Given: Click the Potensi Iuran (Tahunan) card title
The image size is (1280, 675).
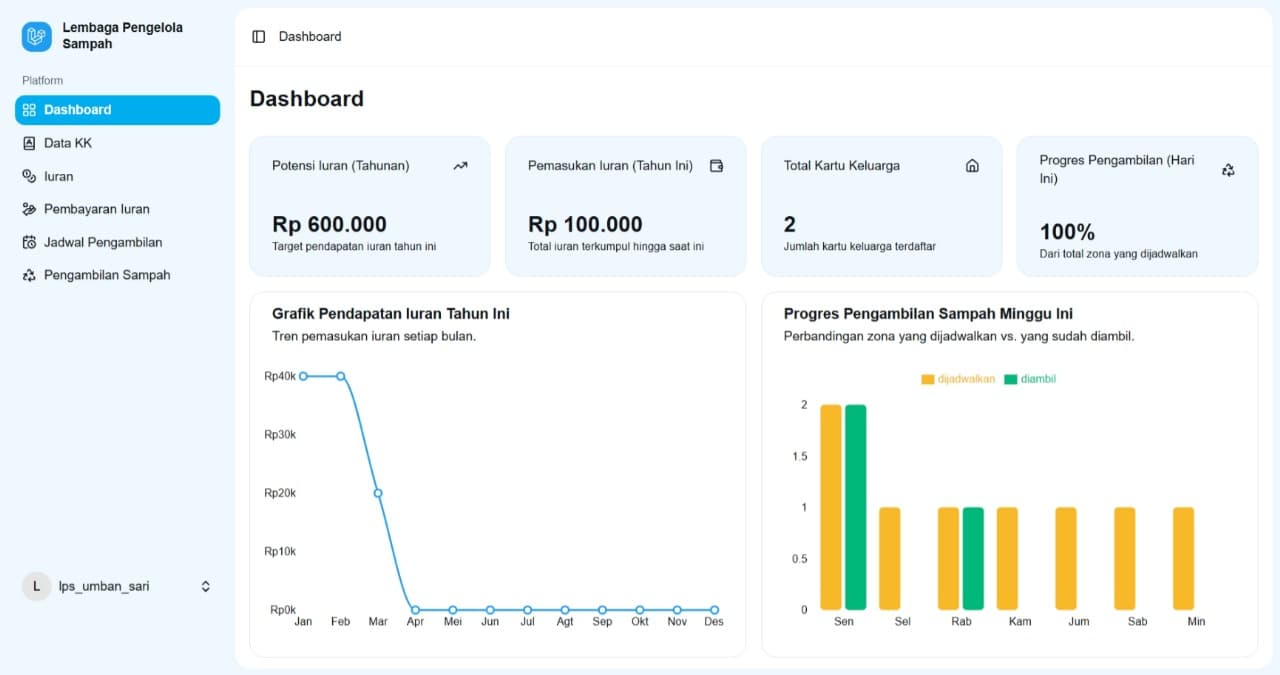Looking at the screenshot, I should 341,166.
